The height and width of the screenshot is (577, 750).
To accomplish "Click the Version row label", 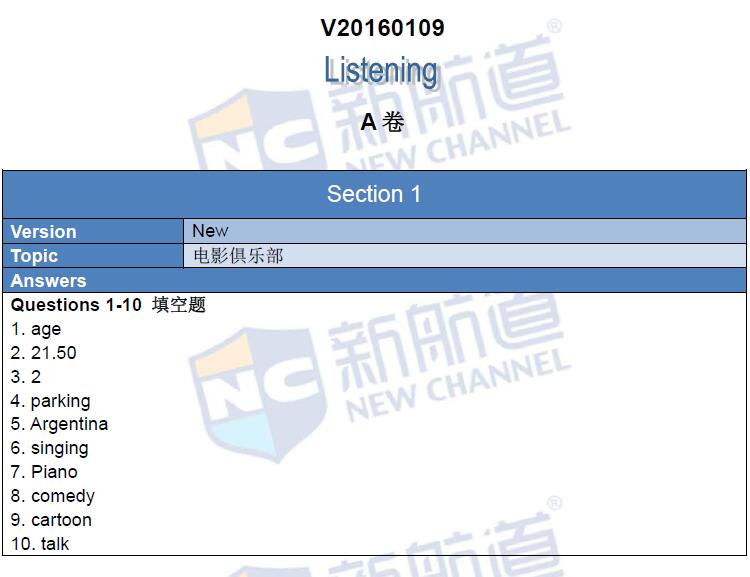I will pos(43,231).
